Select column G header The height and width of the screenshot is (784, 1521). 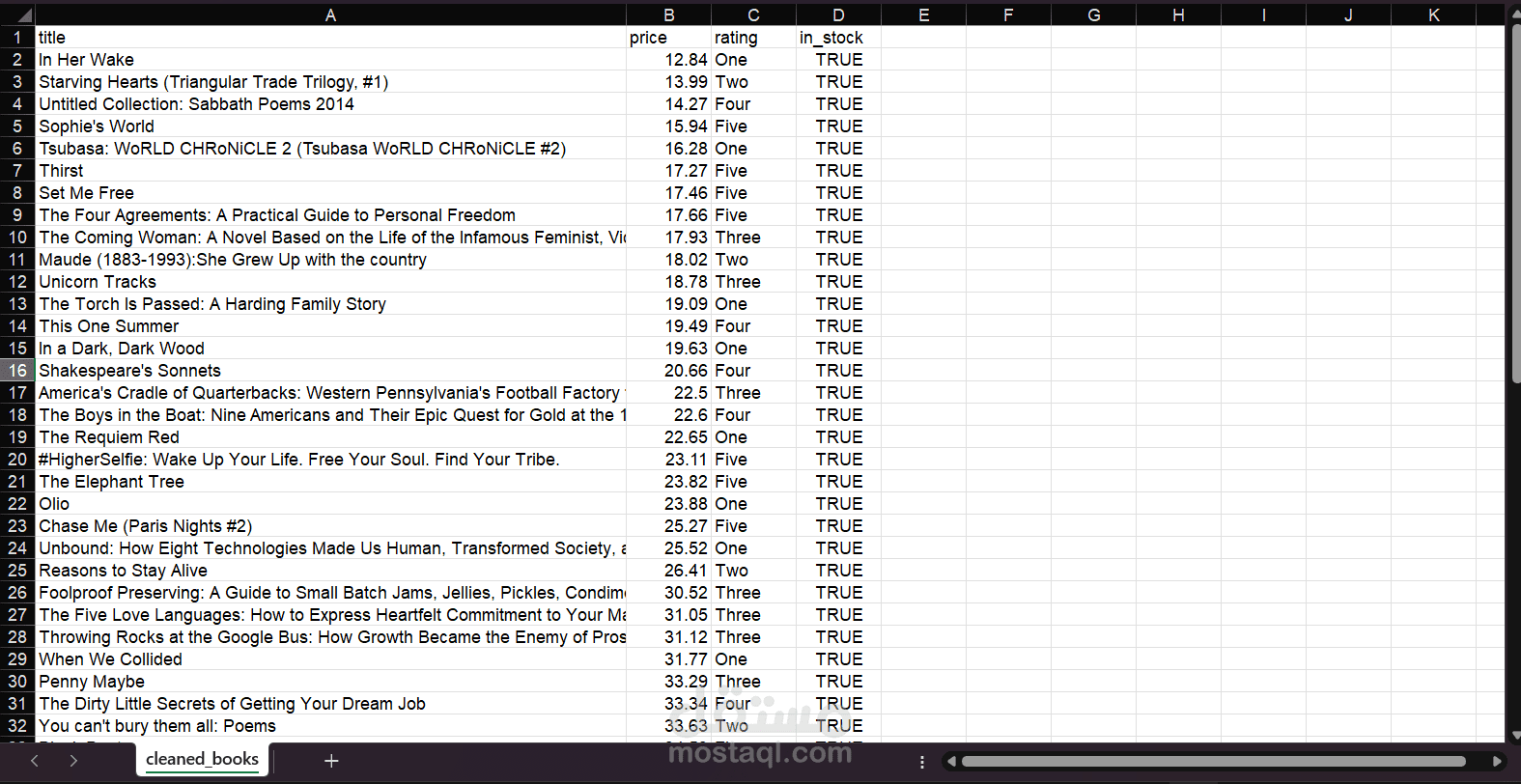coord(1093,14)
